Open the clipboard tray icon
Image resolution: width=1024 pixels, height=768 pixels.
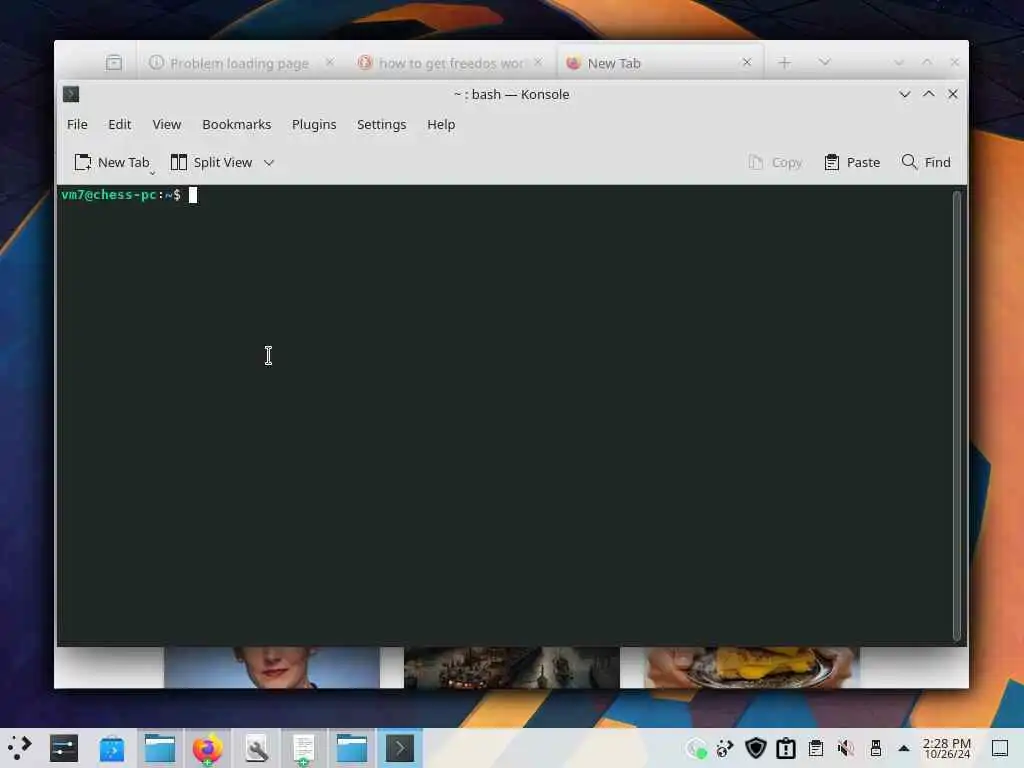coord(816,748)
